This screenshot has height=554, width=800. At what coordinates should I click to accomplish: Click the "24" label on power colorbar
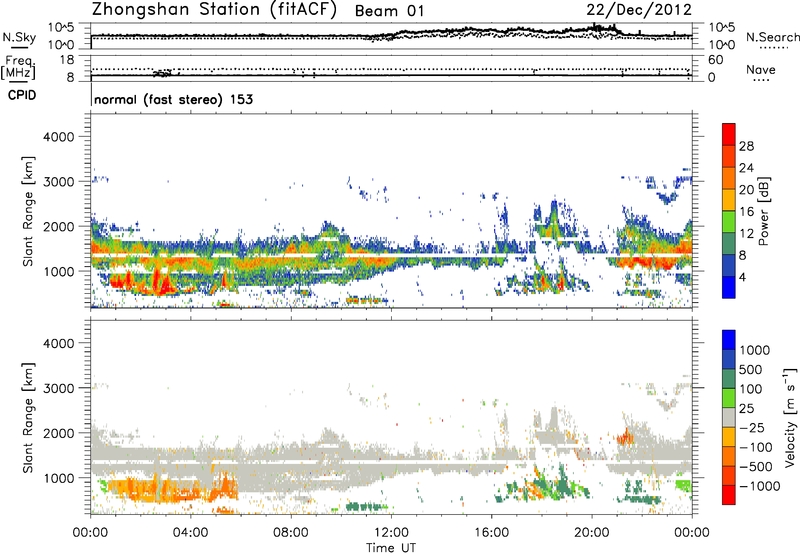click(x=746, y=168)
